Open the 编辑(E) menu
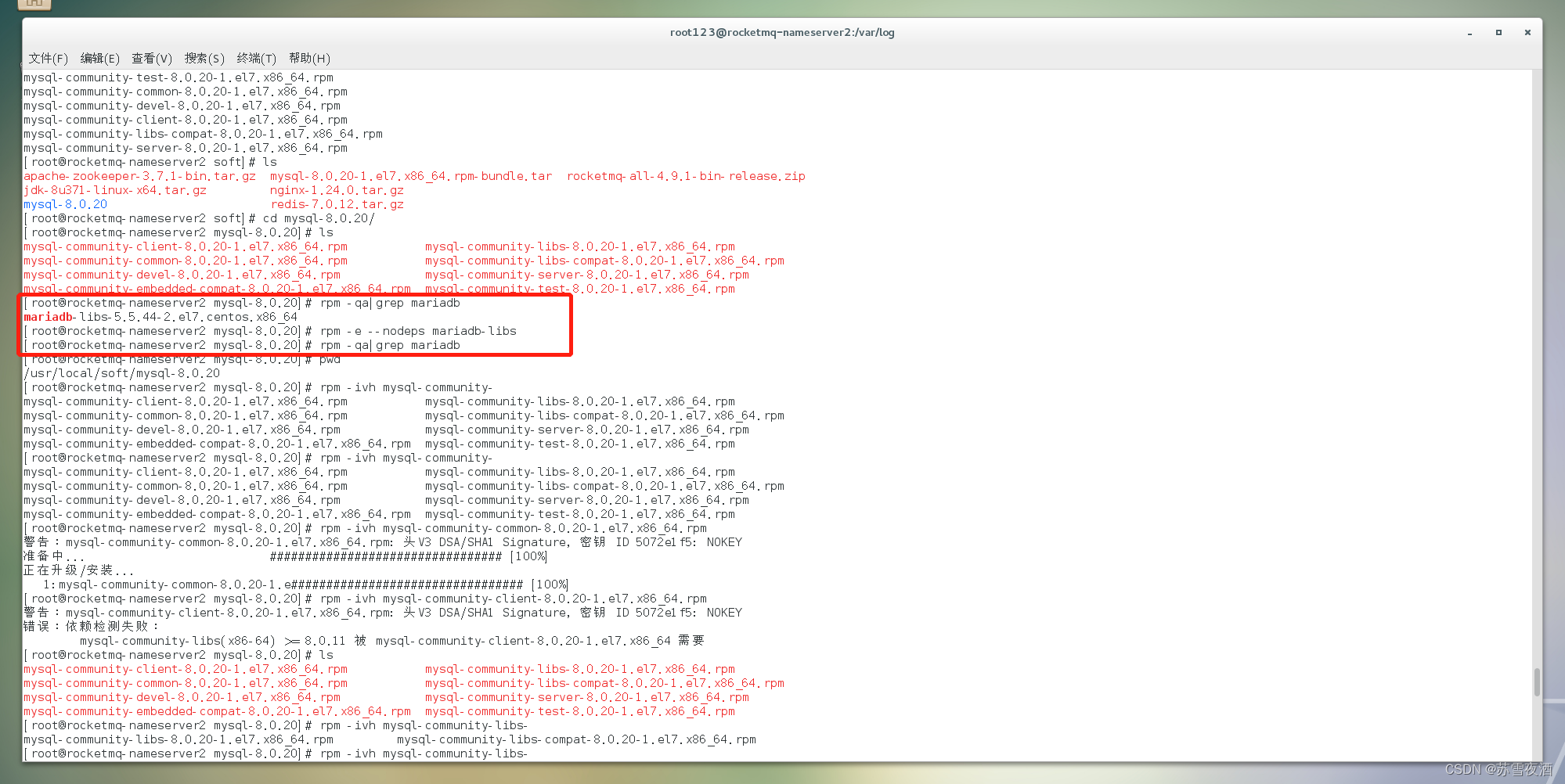The height and width of the screenshot is (784, 1565). pos(100,58)
